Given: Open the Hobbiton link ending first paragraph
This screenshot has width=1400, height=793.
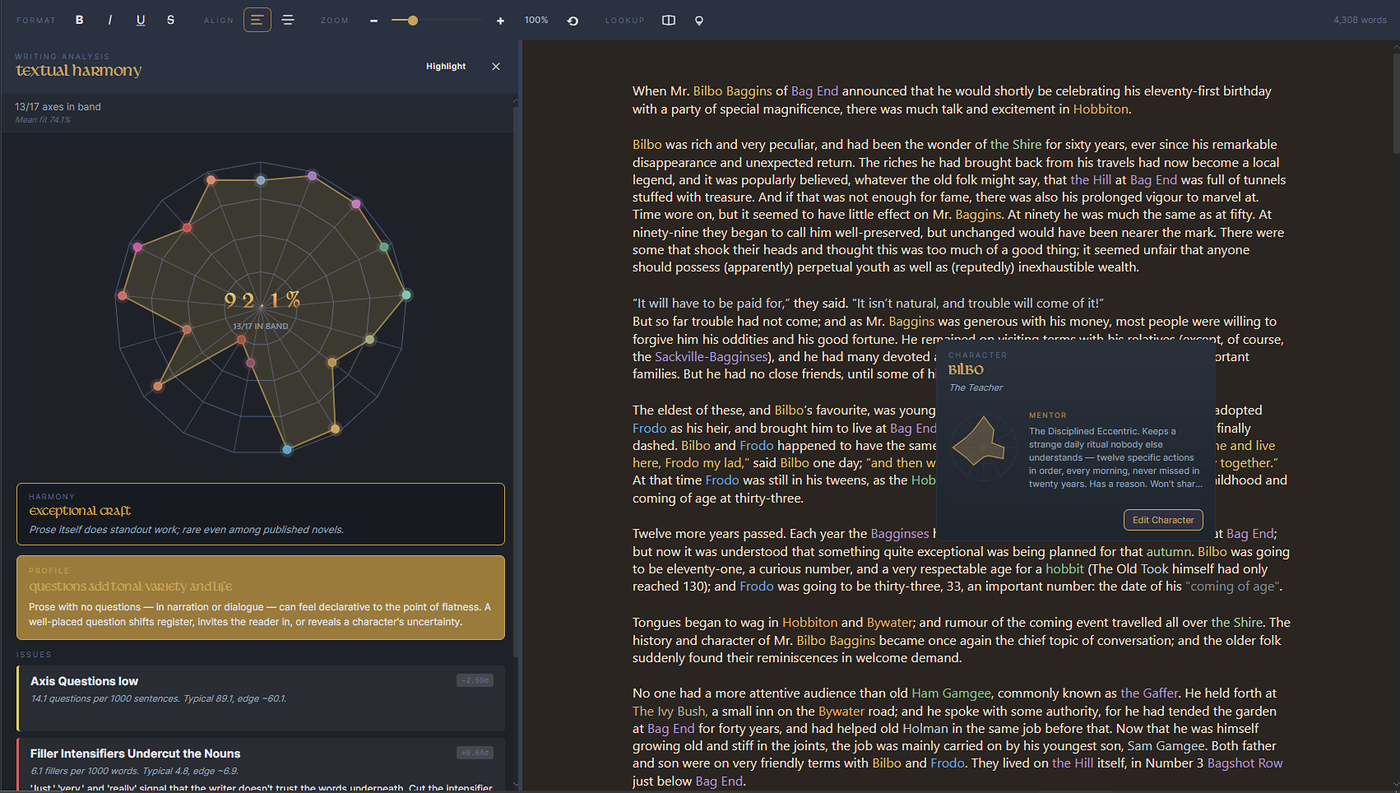Looking at the screenshot, I should (x=1101, y=109).
